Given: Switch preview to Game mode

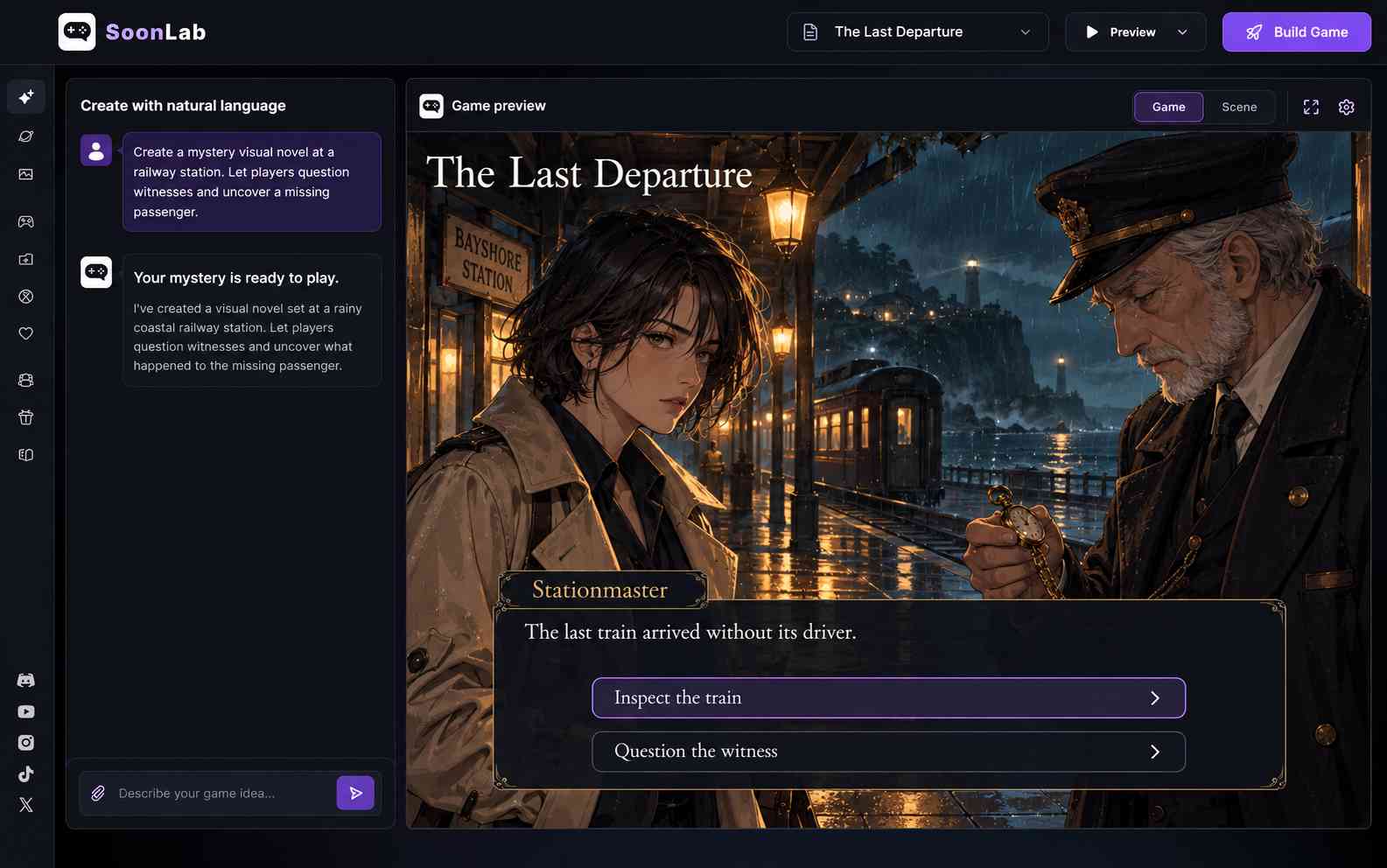Looking at the screenshot, I should (x=1169, y=107).
